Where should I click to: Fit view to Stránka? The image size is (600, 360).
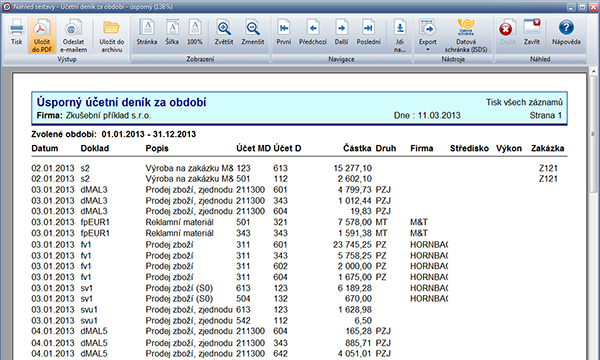pyautogui.click(x=147, y=32)
